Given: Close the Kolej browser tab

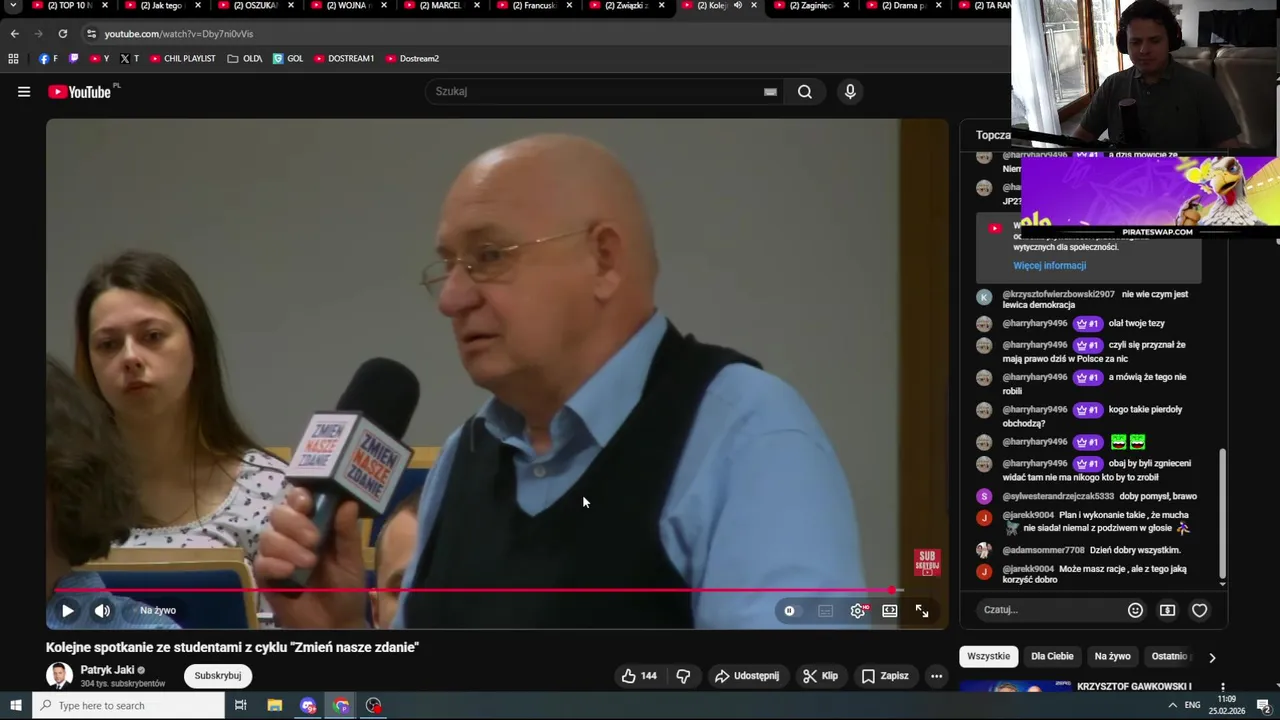Looking at the screenshot, I should click(x=753, y=6).
